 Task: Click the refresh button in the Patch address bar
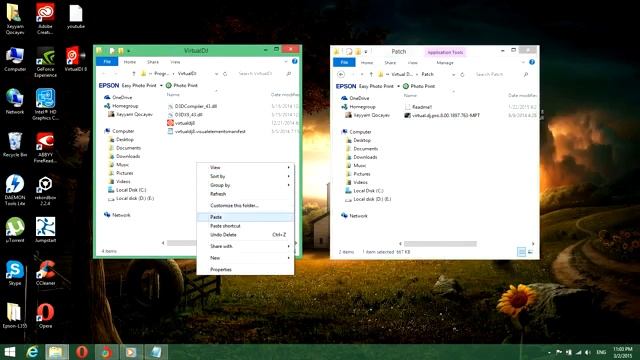[462, 75]
